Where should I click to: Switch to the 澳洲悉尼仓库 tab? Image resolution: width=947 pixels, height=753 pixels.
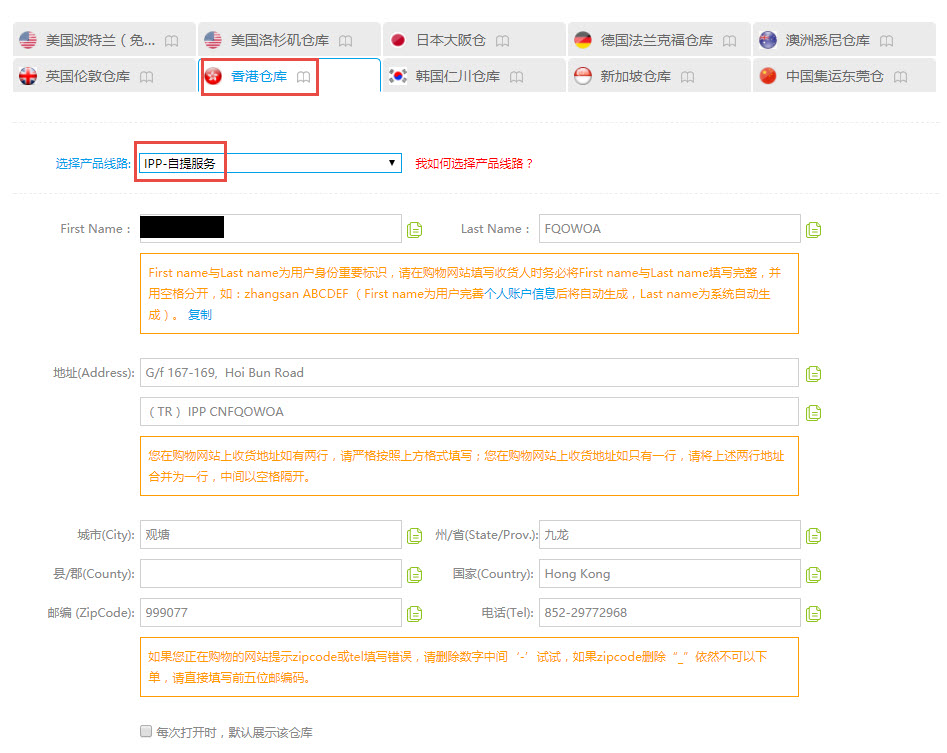[844, 40]
